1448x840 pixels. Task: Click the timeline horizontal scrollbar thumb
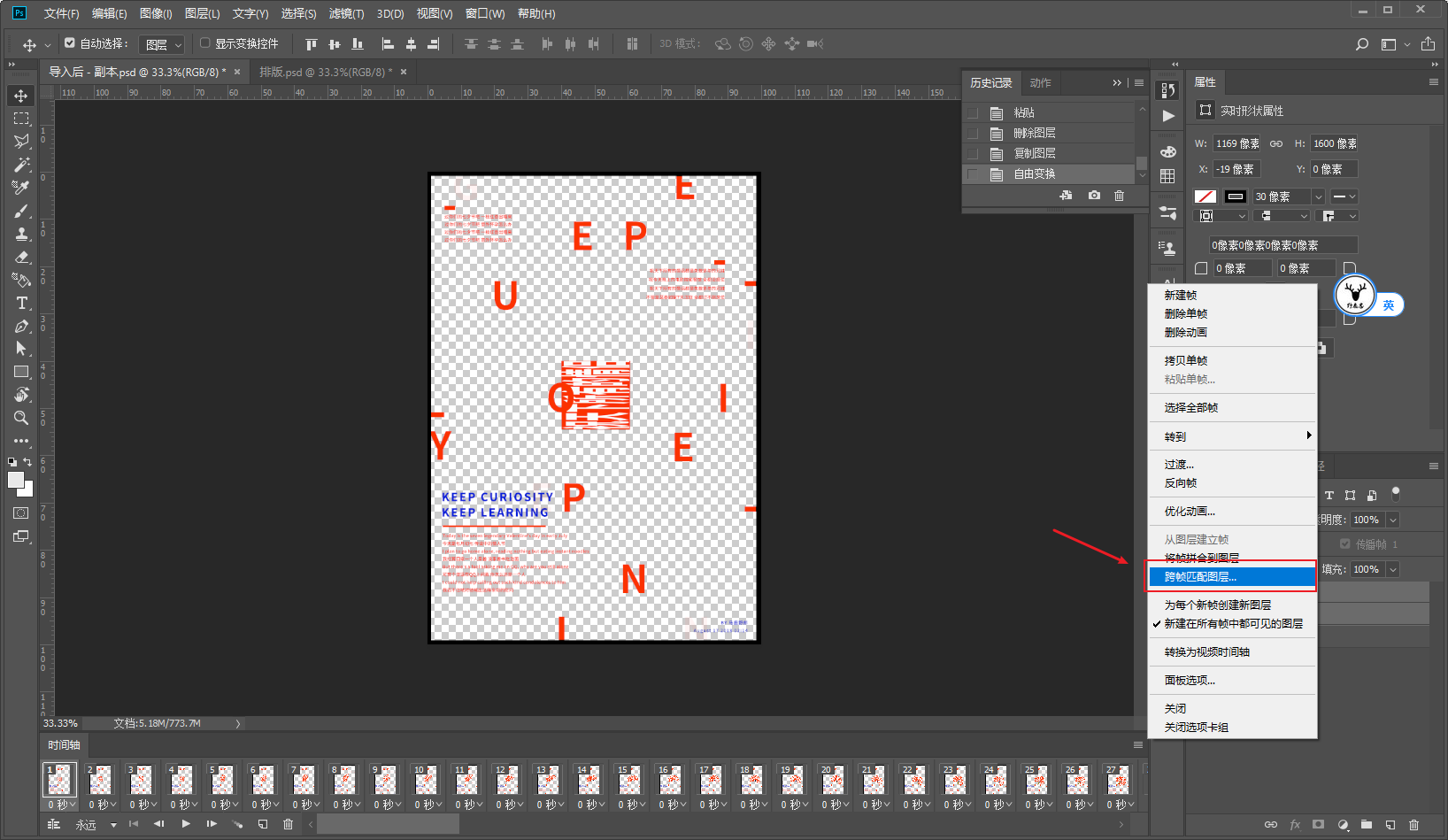(x=388, y=824)
